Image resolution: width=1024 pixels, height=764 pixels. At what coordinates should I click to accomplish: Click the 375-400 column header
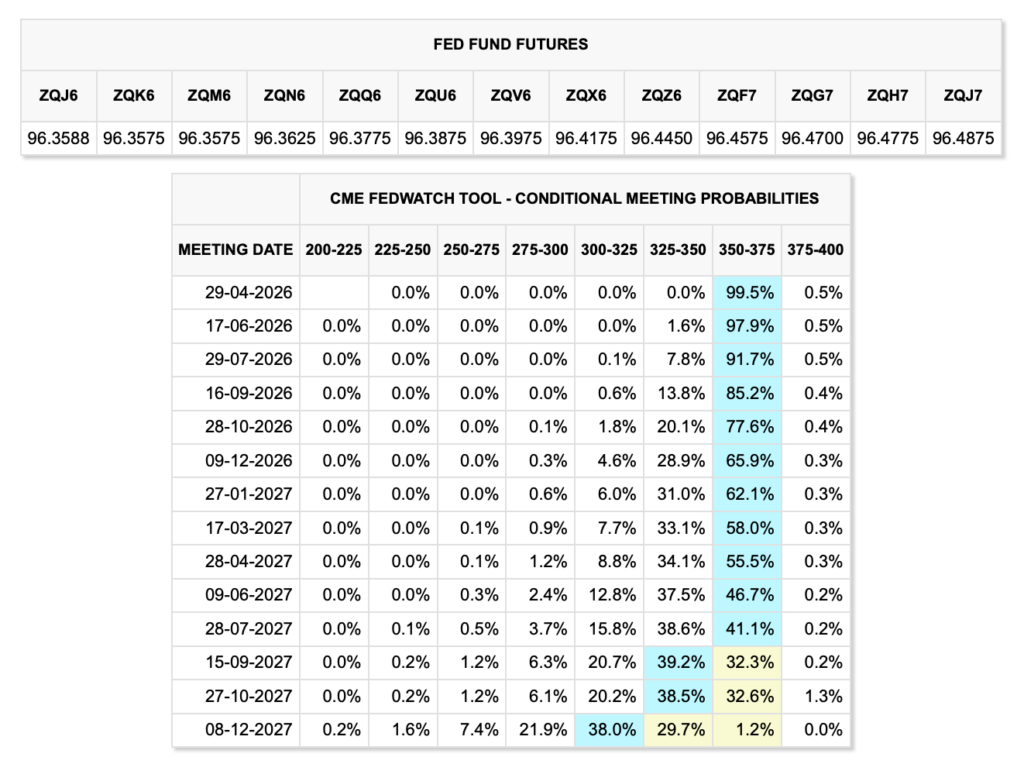tap(815, 249)
